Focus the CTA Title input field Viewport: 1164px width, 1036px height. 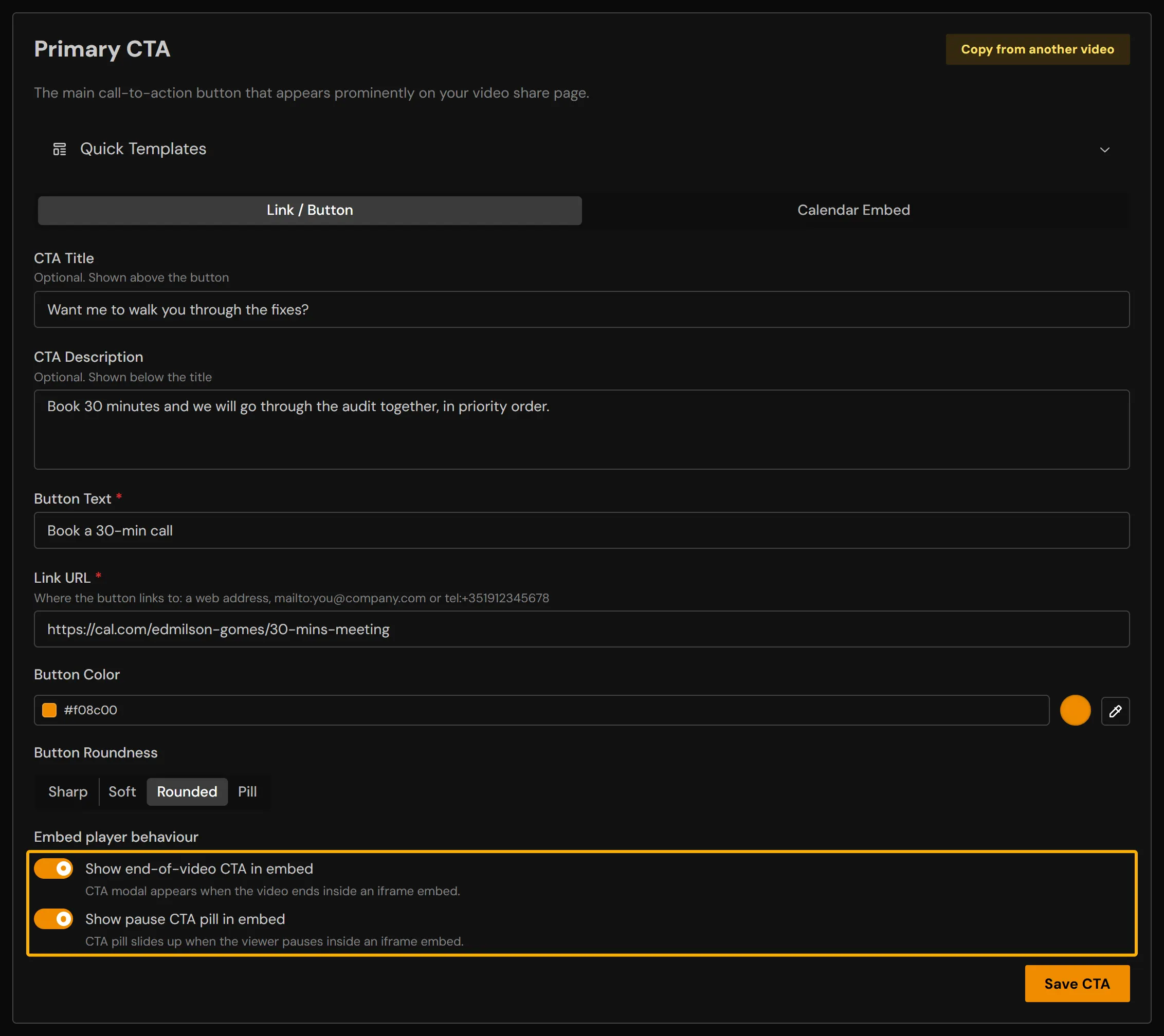pos(581,310)
